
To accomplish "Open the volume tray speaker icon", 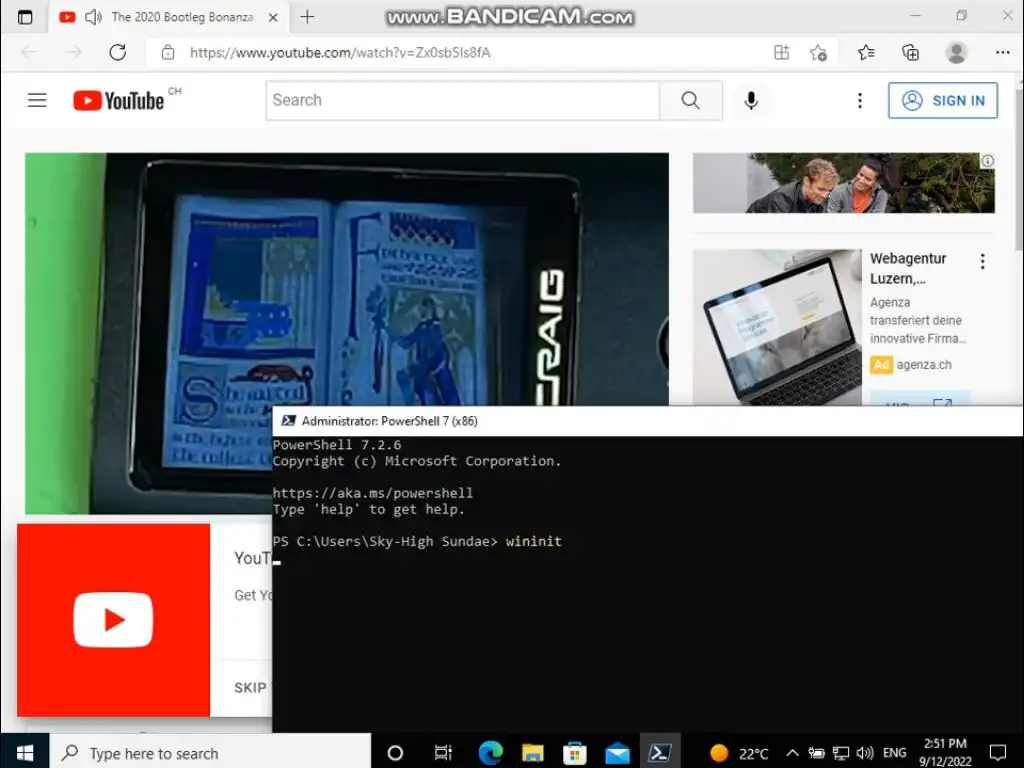I will click(x=865, y=753).
